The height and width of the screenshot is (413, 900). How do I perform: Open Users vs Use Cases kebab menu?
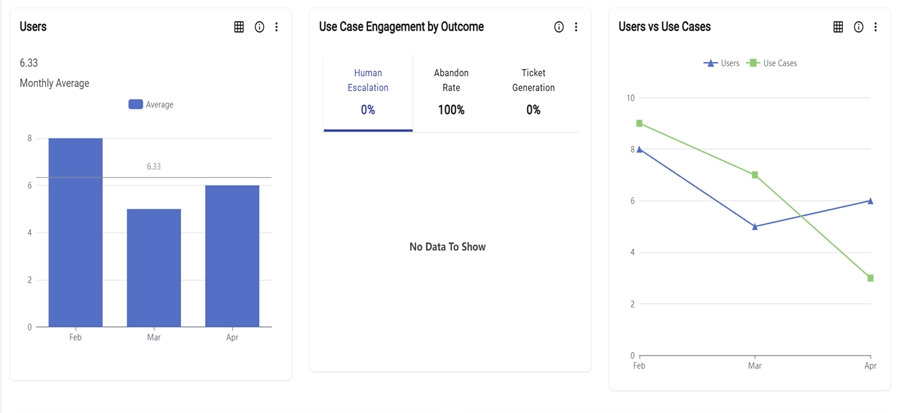point(876,27)
